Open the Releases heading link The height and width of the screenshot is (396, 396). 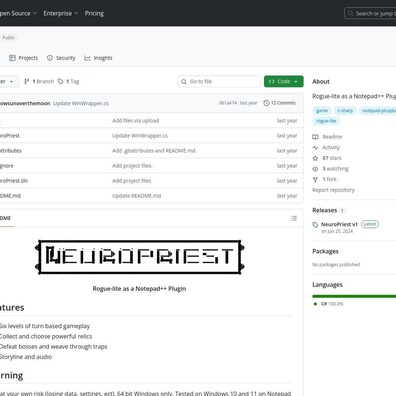(324, 210)
